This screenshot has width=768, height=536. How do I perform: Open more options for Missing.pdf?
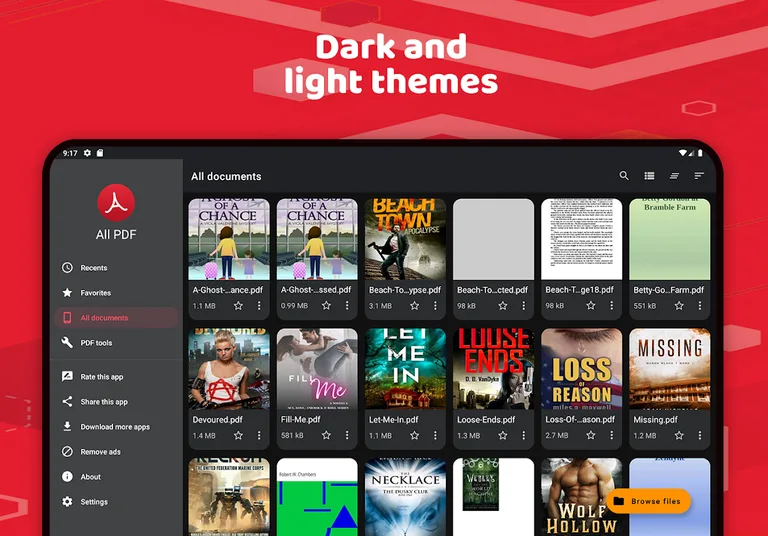point(700,435)
